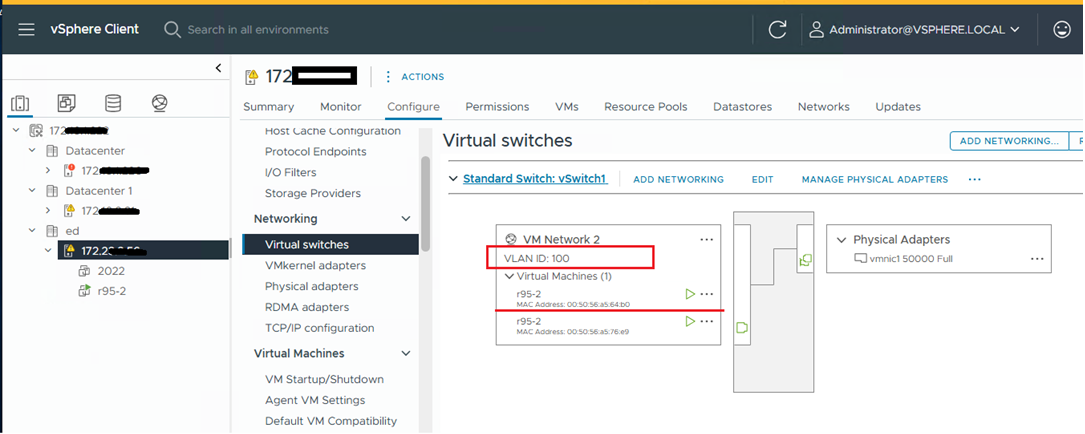Switch to the Datastores tab
Screen dimensions: 1085x434
coord(742,107)
